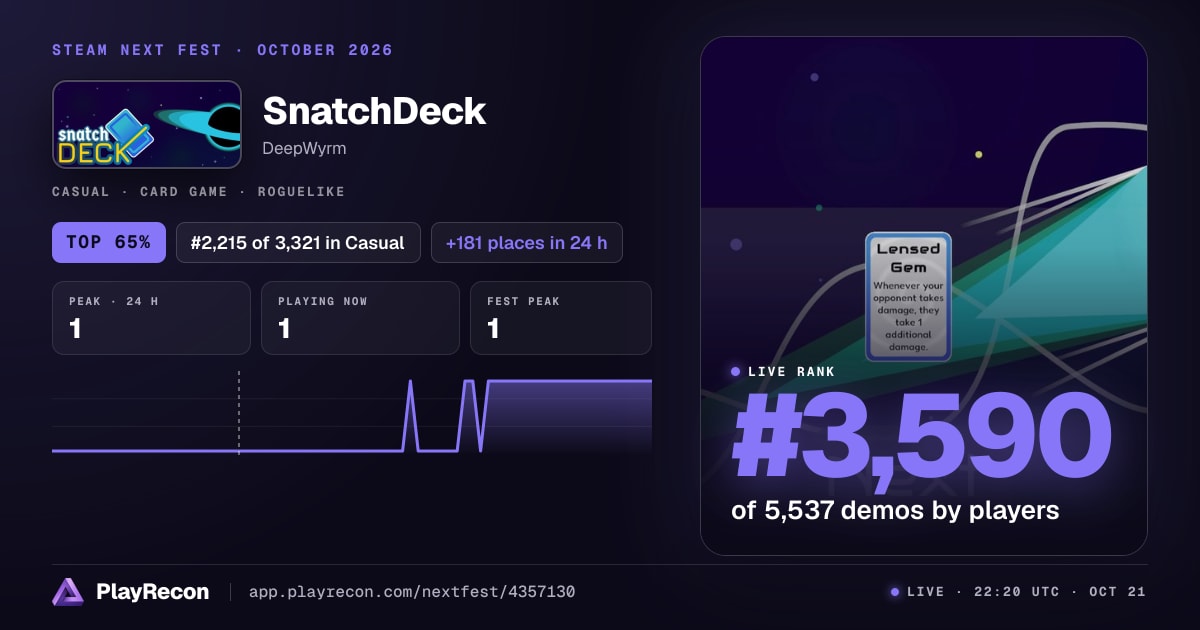
Task: Click the #2,215 of 3,321 in Casual pill
Action: click(x=298, y=242)
